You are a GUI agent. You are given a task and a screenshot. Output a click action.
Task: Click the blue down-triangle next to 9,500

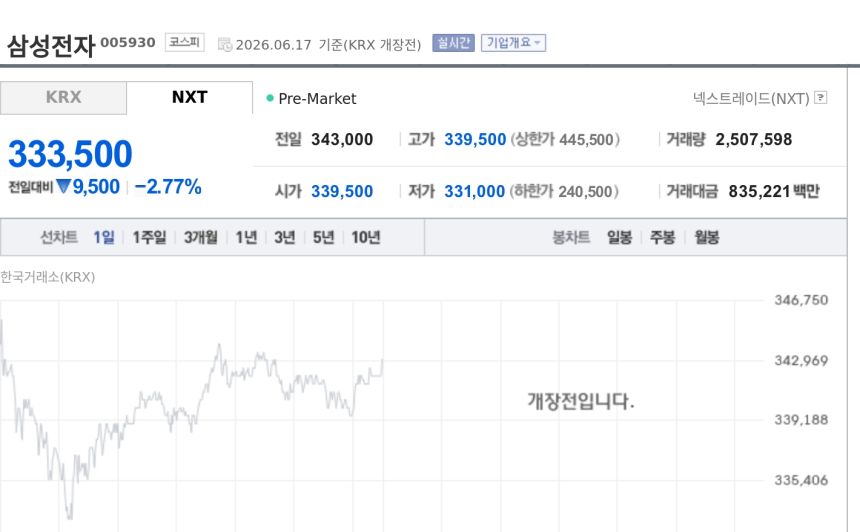(x=63, y=186)
